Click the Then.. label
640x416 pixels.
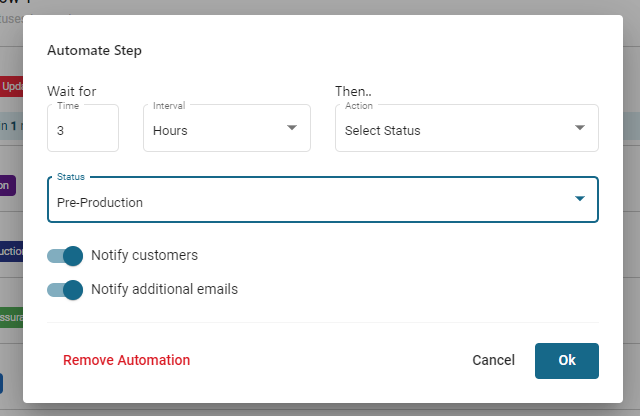click(x=353, y=91)
